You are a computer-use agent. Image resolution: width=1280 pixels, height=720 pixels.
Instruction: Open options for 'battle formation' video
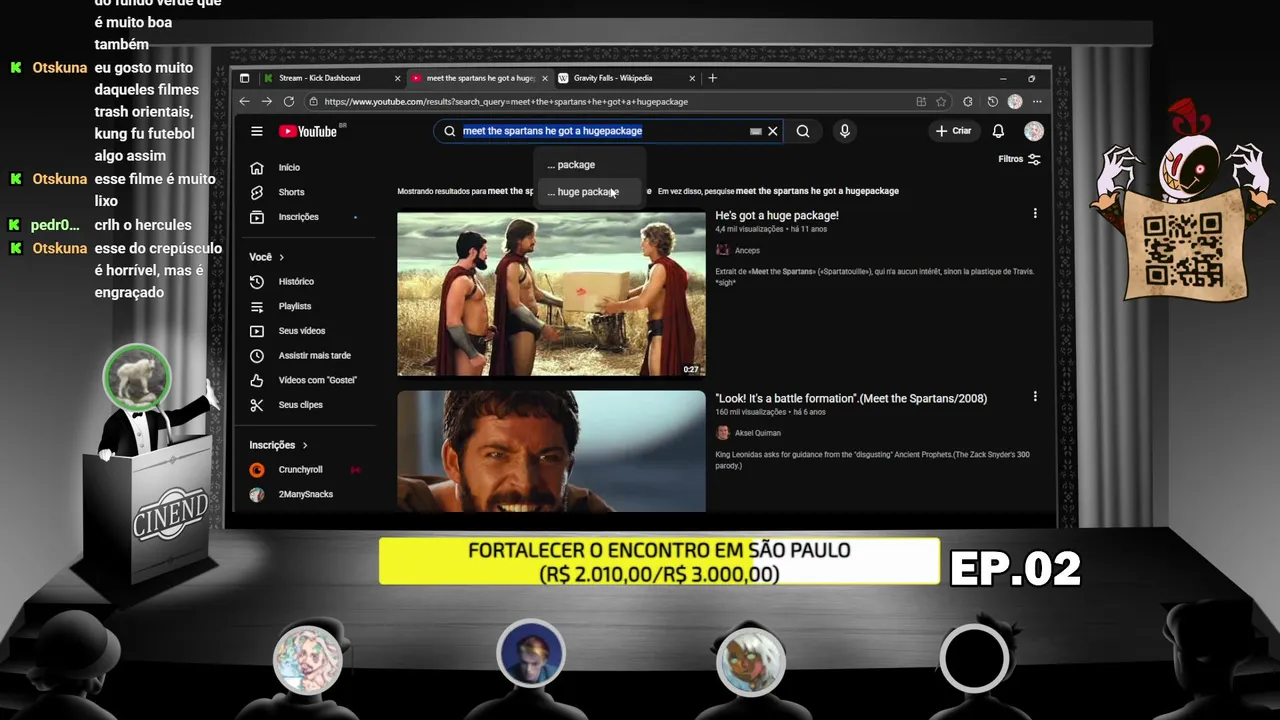(1035, 396)
